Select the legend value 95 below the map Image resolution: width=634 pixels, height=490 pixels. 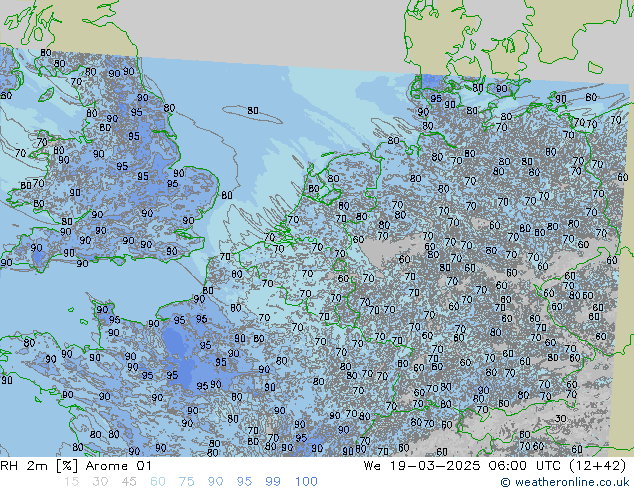244,482
